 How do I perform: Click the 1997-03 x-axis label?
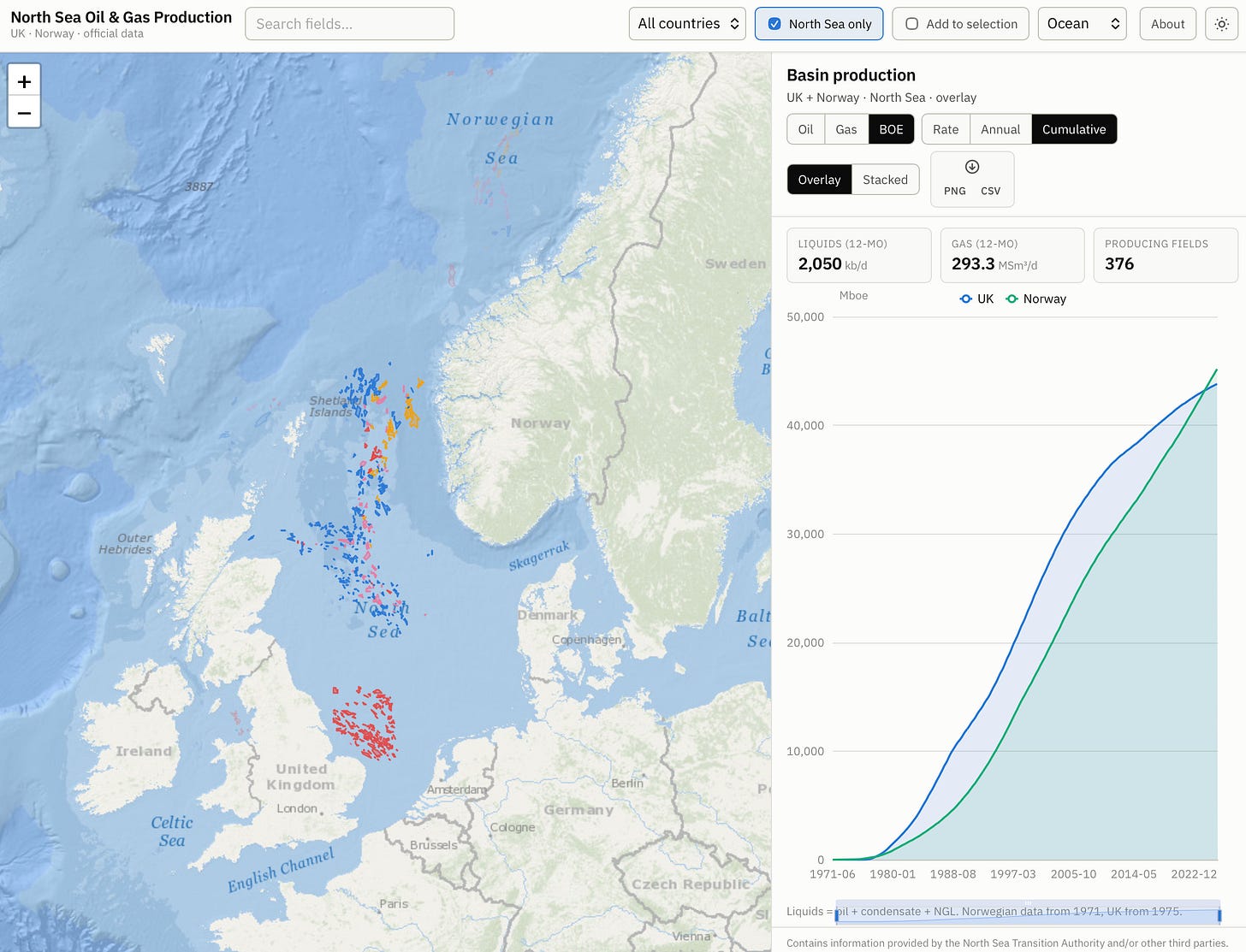(1013, 874)
